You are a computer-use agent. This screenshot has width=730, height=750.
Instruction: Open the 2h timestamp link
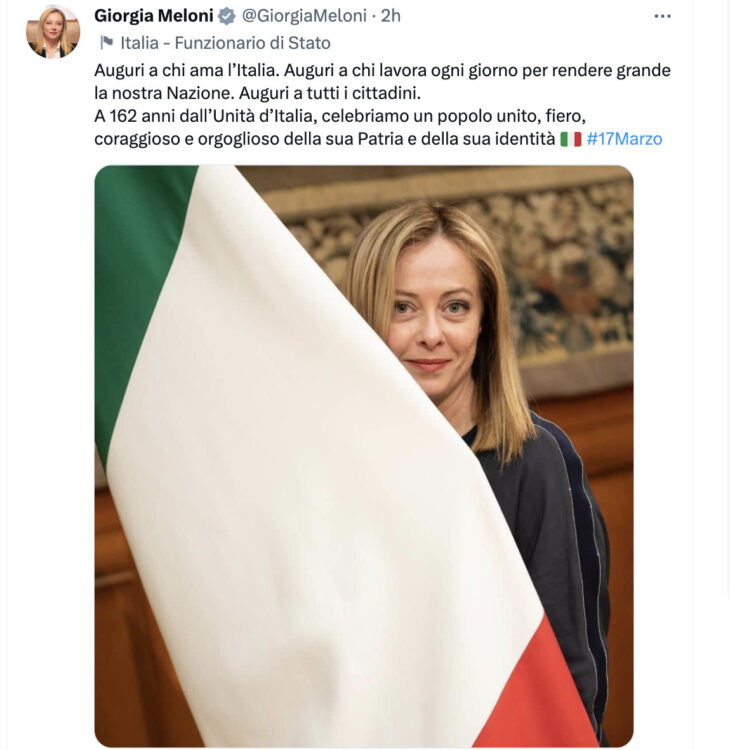[390, 16]
